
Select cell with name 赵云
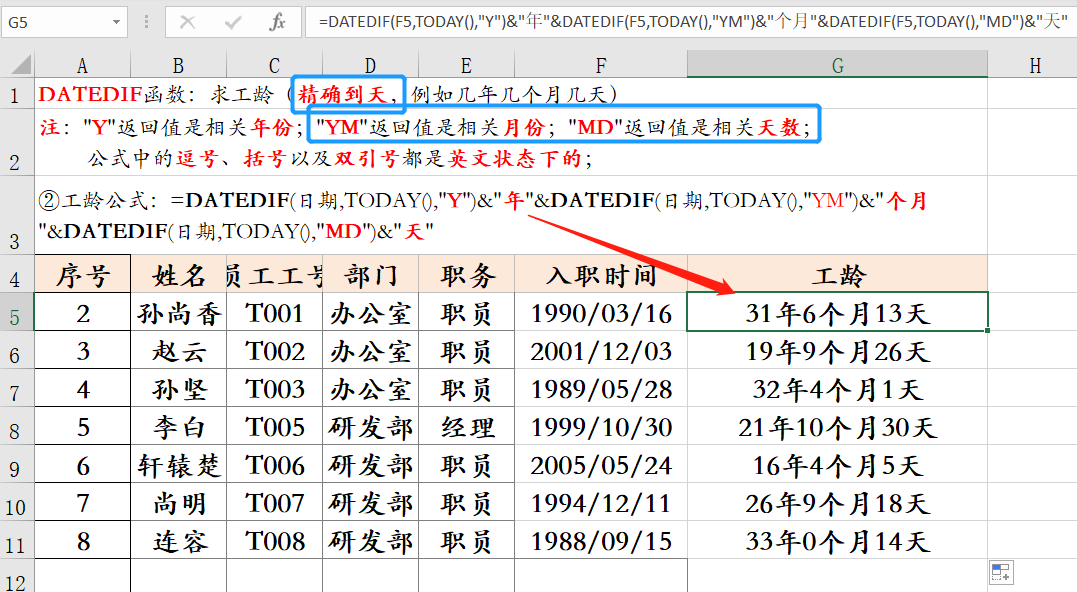(x=179, y=350)
